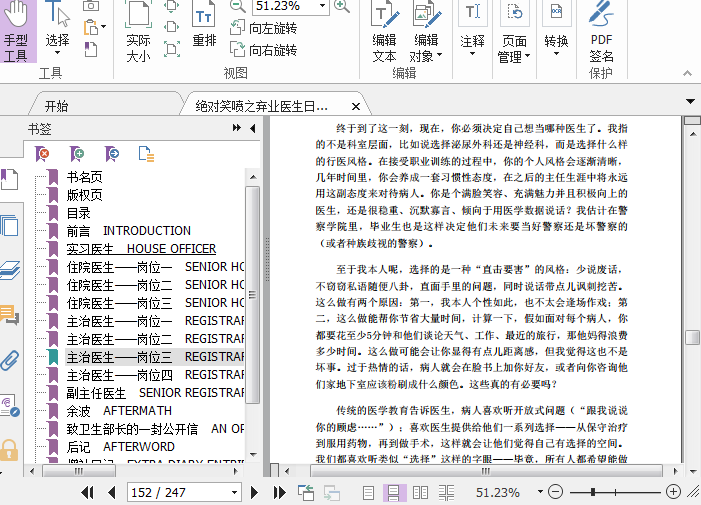701x505 pixels.
Task: Activate the Hand tool
Action: [x=18, y=30]
